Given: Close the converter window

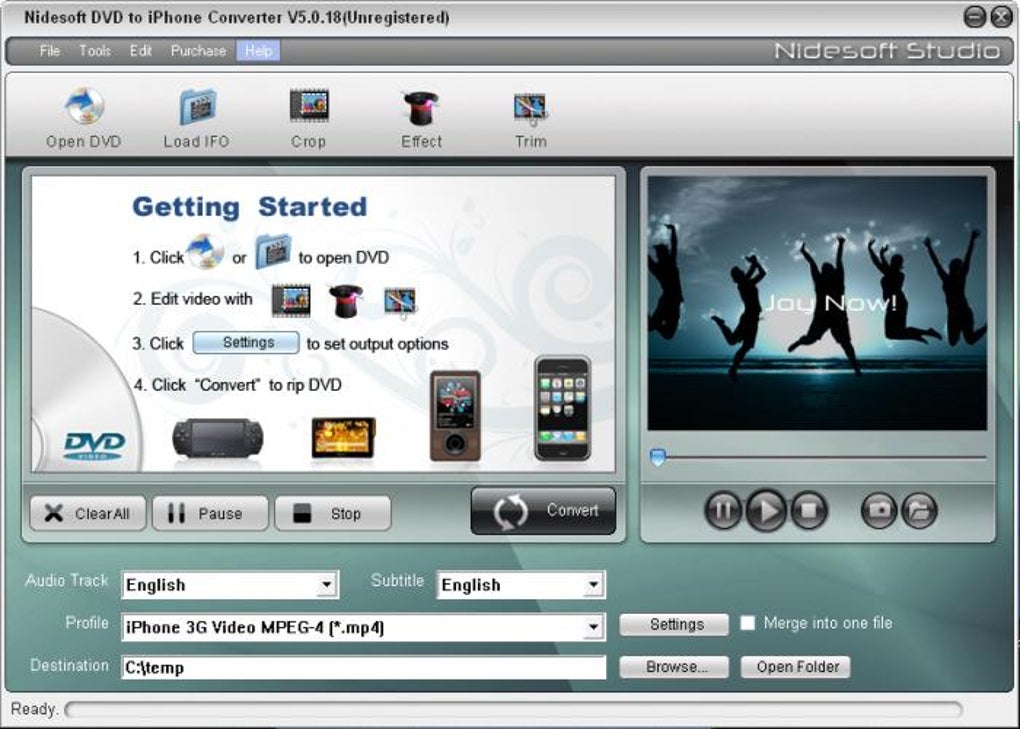Looking at the screenshot, I should tap(1001, 17).
